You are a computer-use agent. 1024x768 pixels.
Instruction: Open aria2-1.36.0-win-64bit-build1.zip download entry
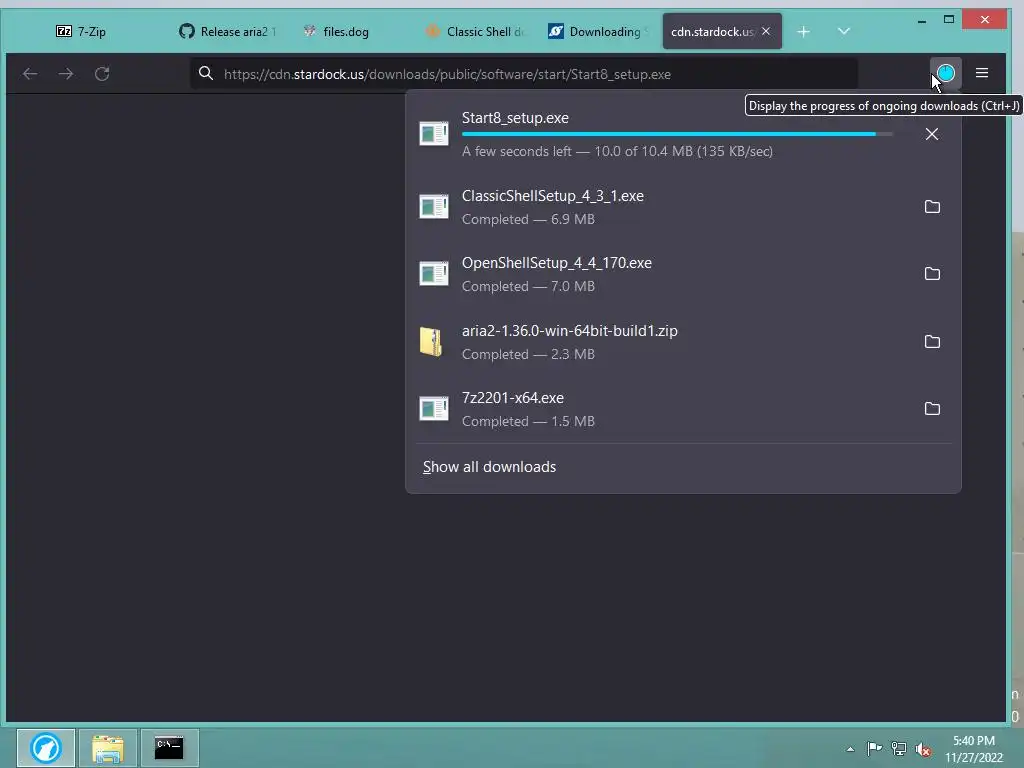[661, 342]
